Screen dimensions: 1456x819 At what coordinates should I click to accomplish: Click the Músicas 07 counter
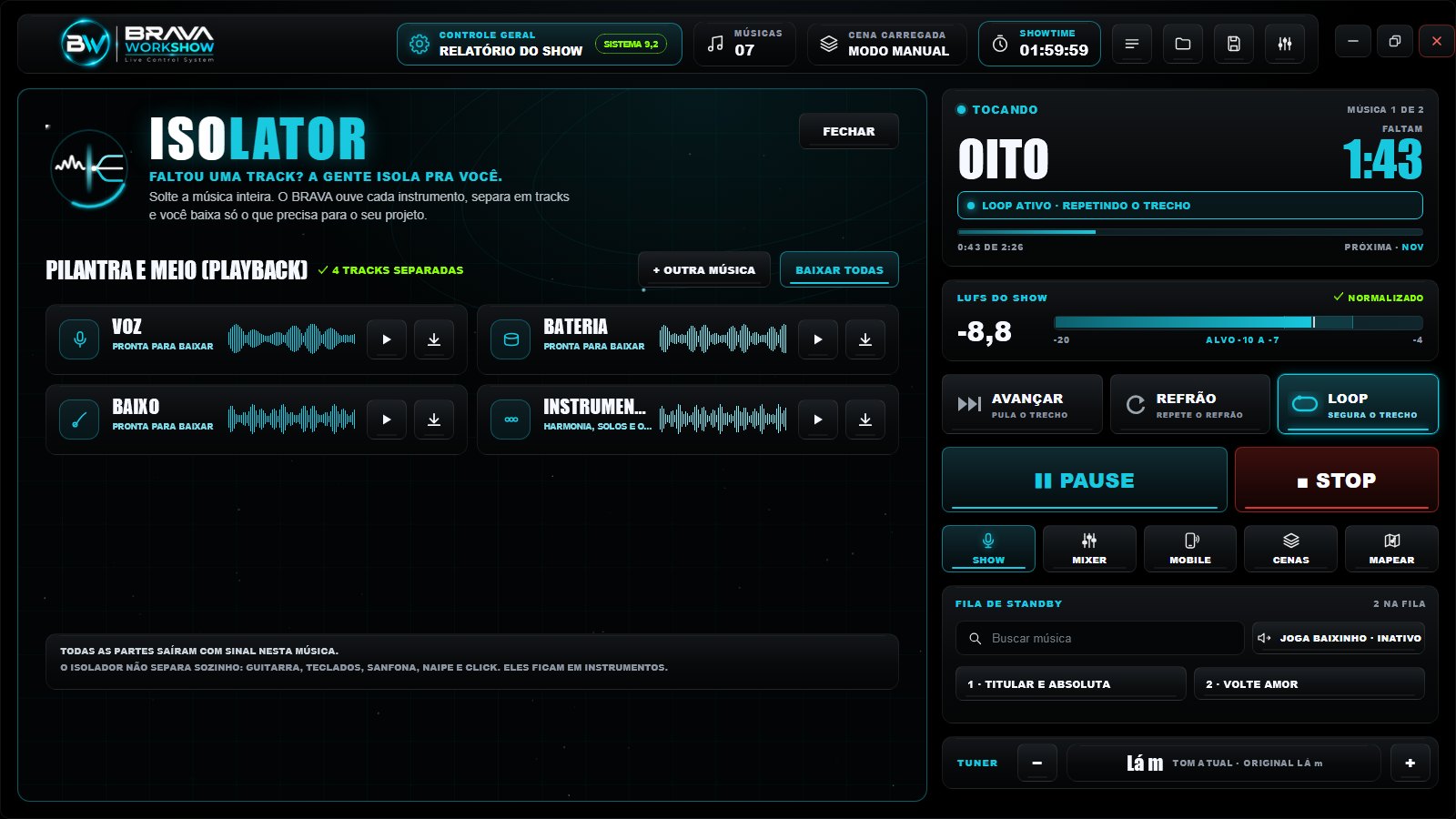pos(744,44)
